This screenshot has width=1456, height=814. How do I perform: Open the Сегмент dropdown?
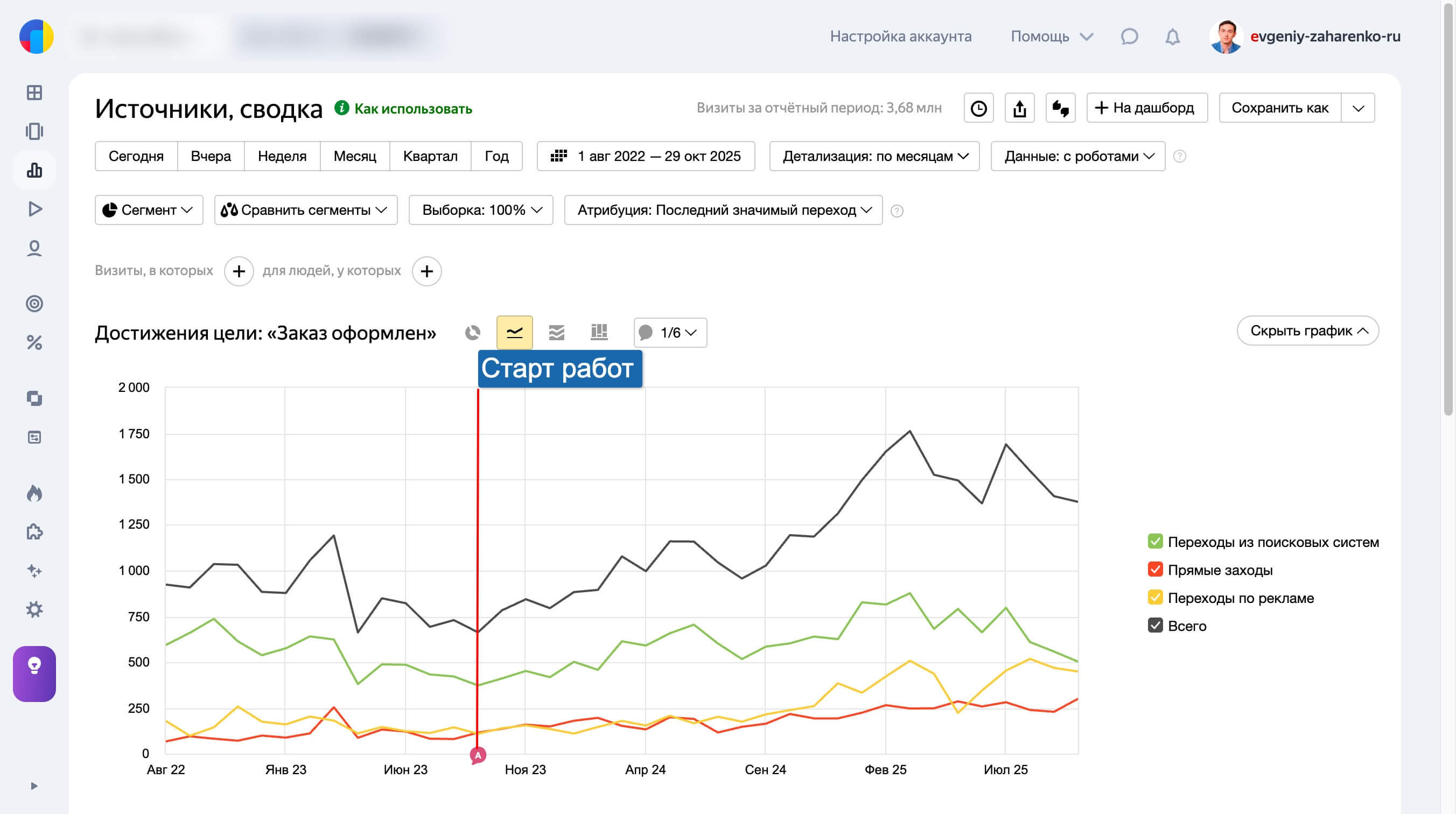click(149, 210)
